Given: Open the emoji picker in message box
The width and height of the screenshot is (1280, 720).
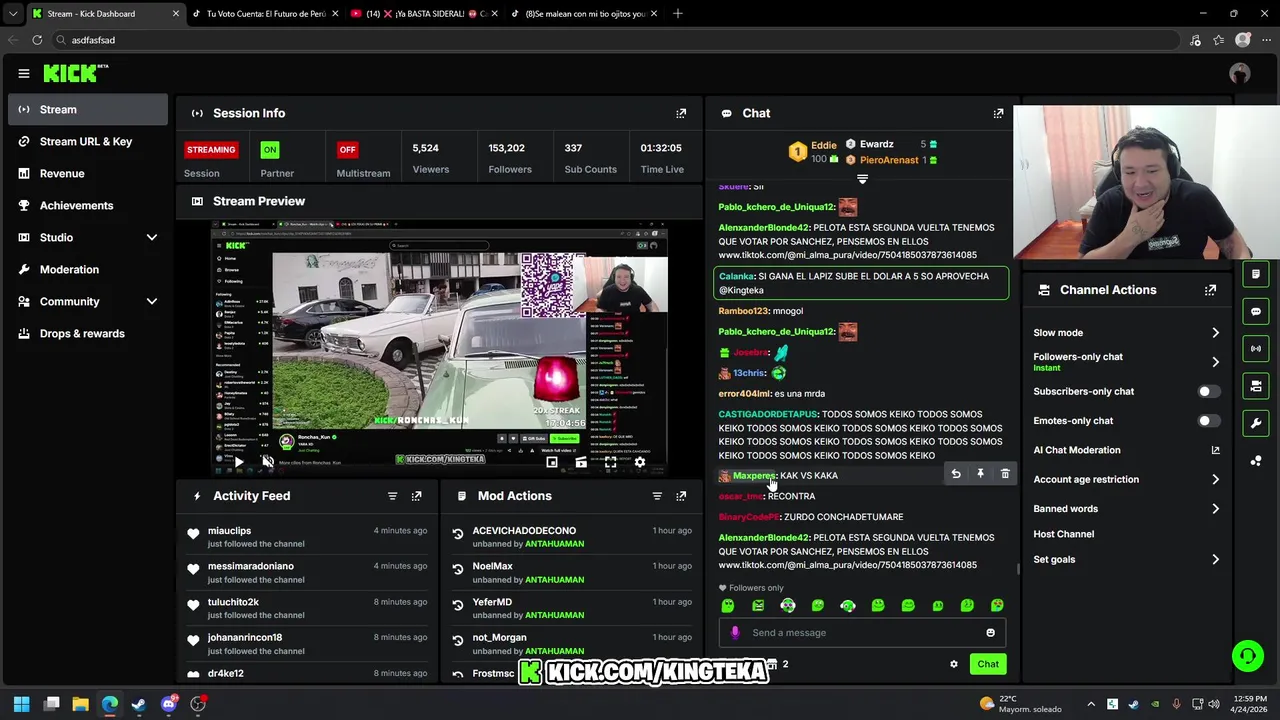Looking at the screenshot, I should (990, 632).
